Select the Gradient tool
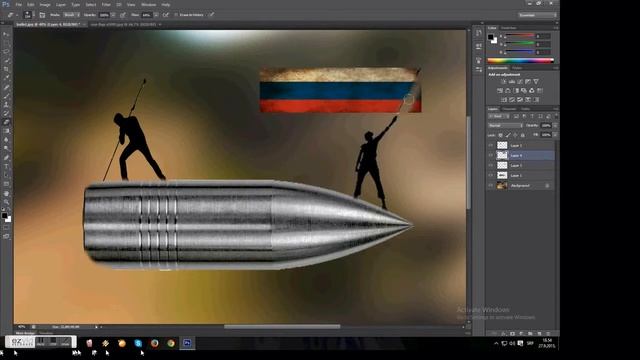The width and height of the screenshot is (640, 360). (6, 131)
